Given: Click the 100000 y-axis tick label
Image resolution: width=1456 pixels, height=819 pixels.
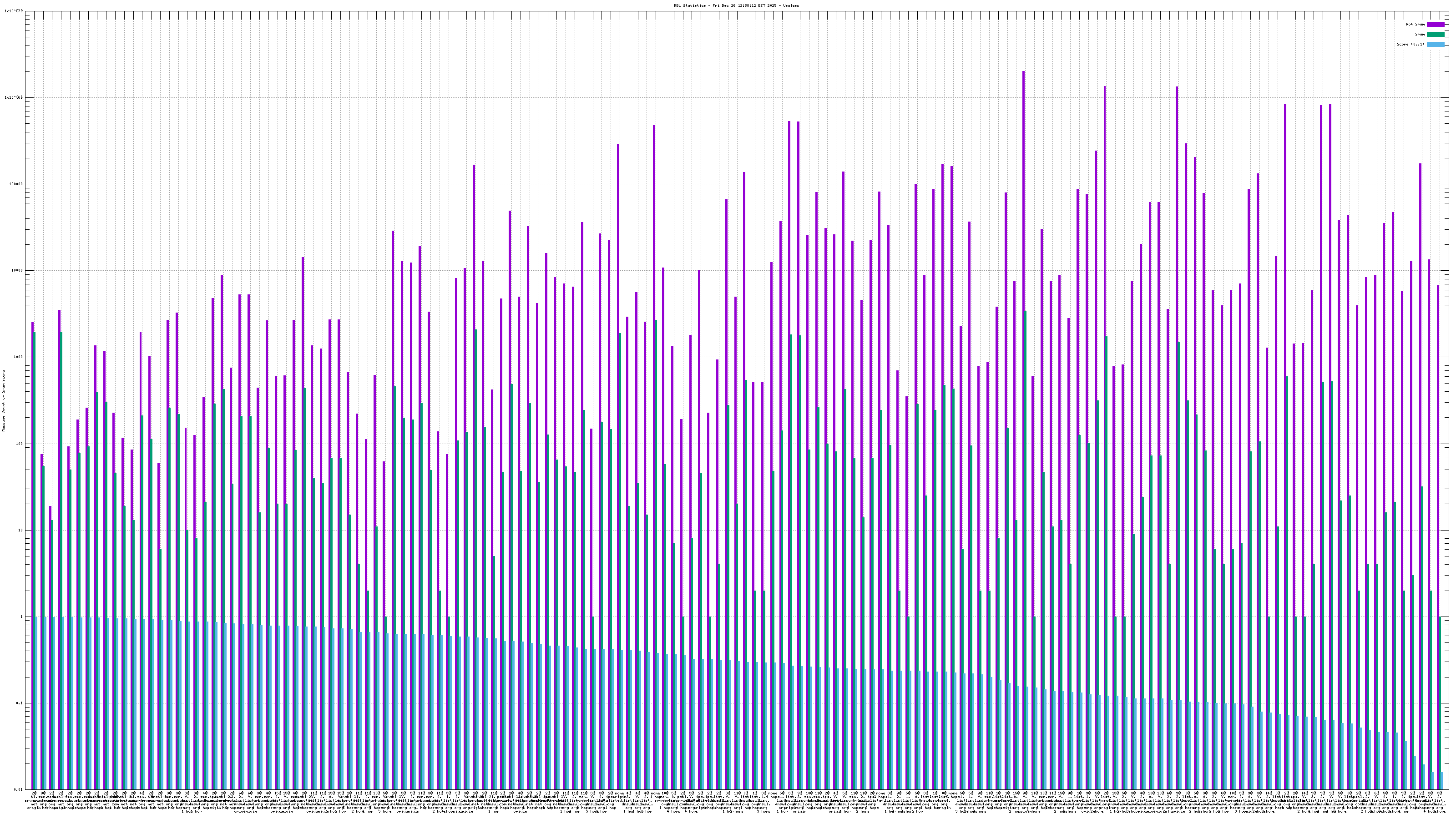Looking at the screenshot, I should [16, 184].
